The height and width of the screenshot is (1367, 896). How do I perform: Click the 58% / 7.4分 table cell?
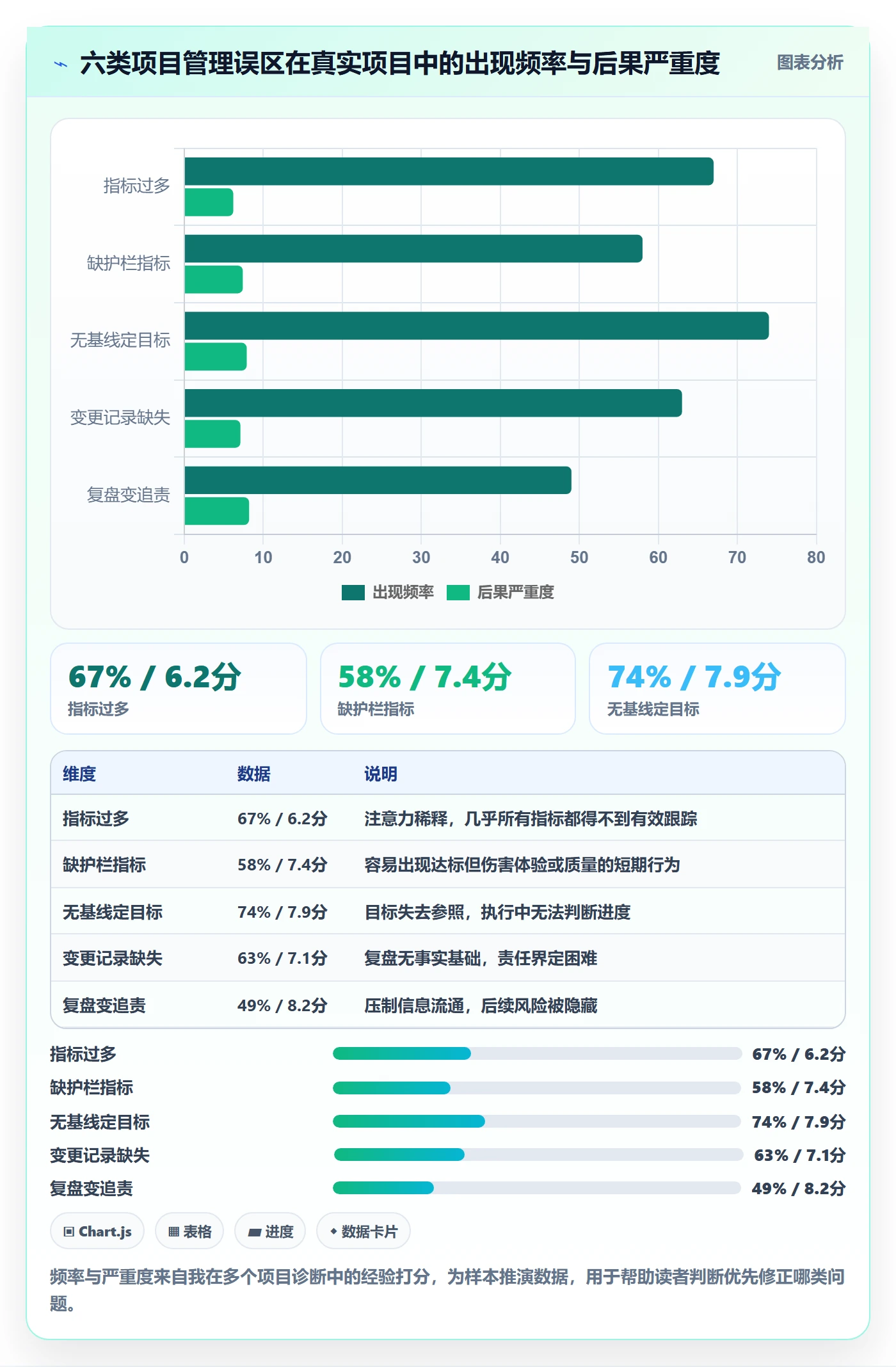pyautogui.click(x=282, y=865)
